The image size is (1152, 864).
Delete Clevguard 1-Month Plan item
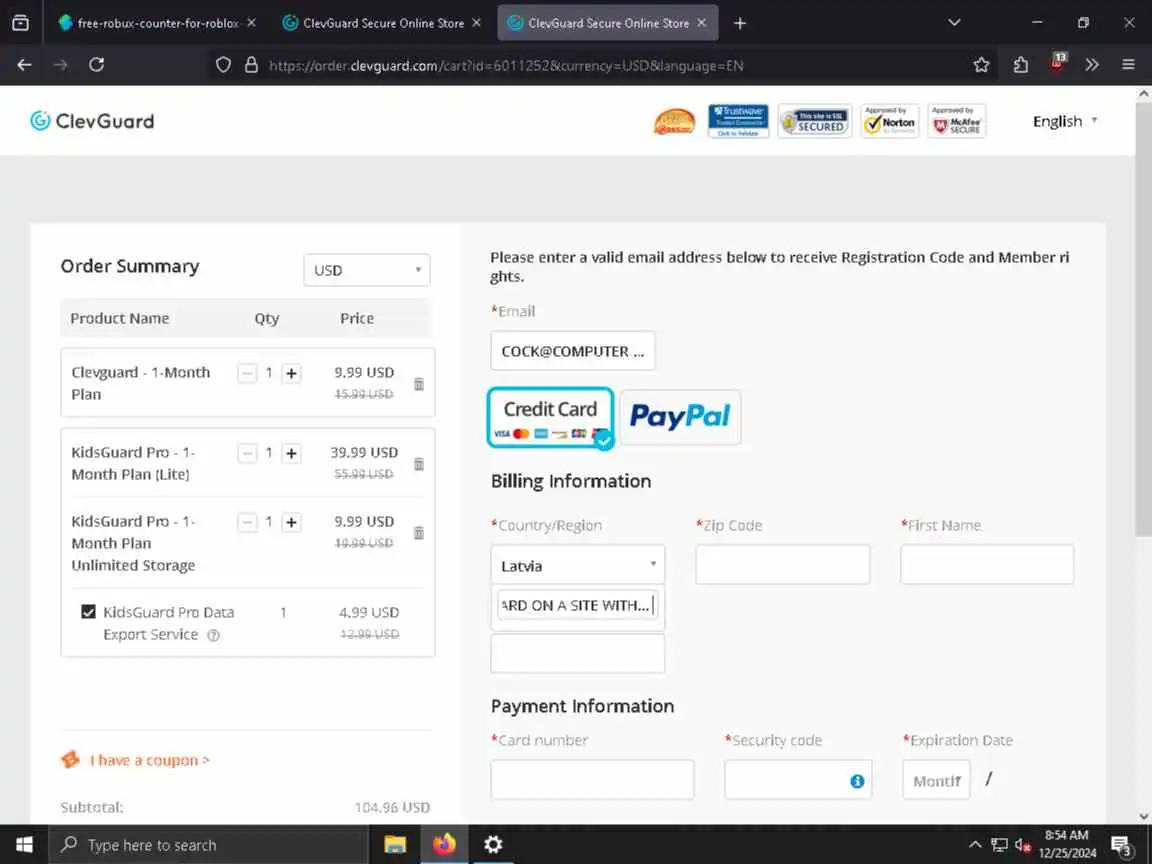coord(419,384)
